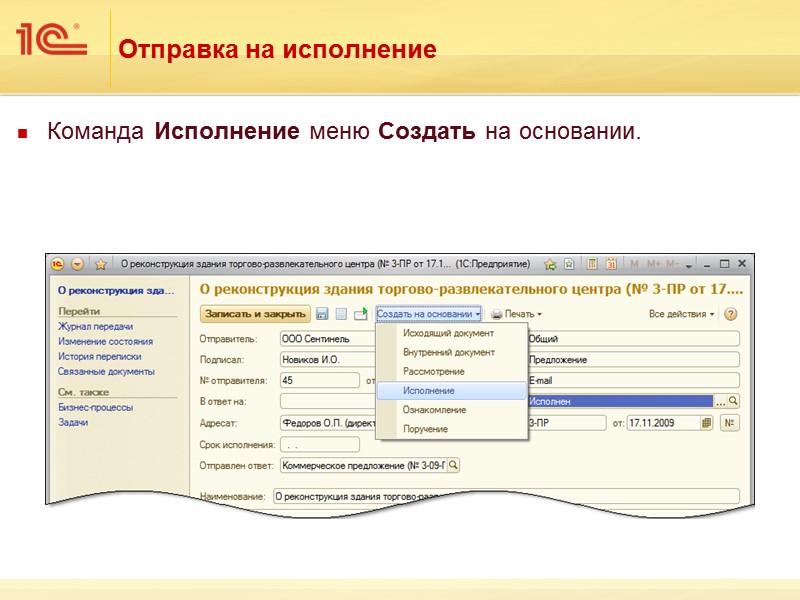Click the ellipsis button in Исполнен field
This screenshot has height=600, width=800.
720,402
